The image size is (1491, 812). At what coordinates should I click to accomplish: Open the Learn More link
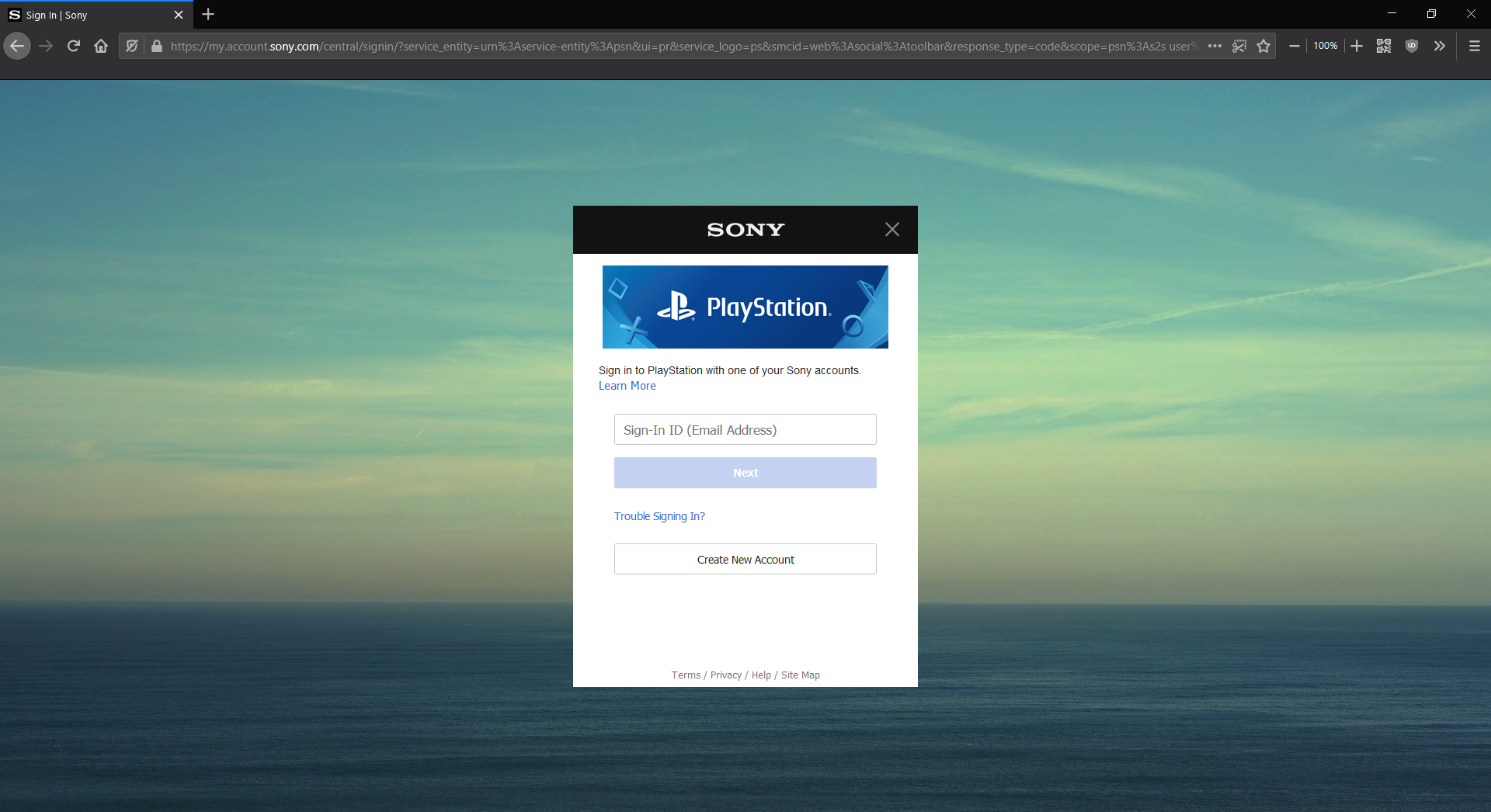pos(627,386)
